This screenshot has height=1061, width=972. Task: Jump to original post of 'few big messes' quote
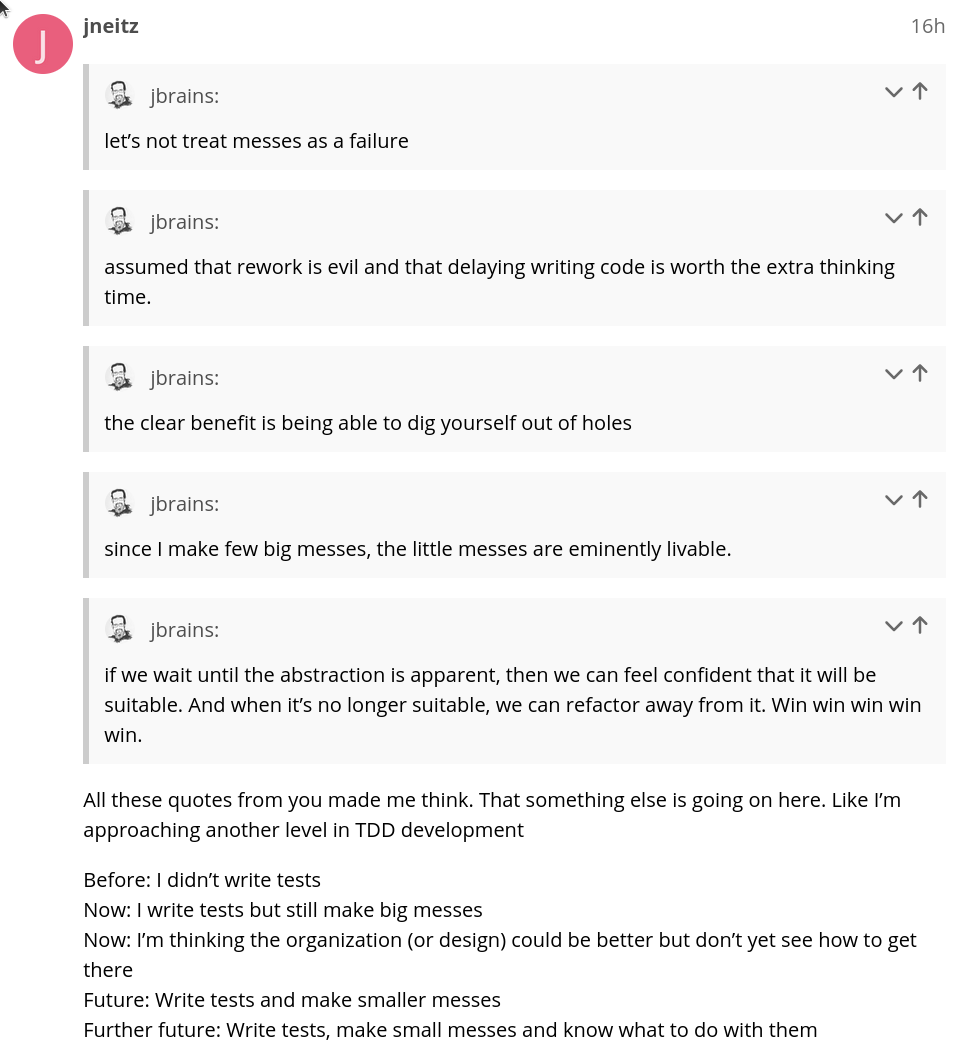tap(920, 500)
